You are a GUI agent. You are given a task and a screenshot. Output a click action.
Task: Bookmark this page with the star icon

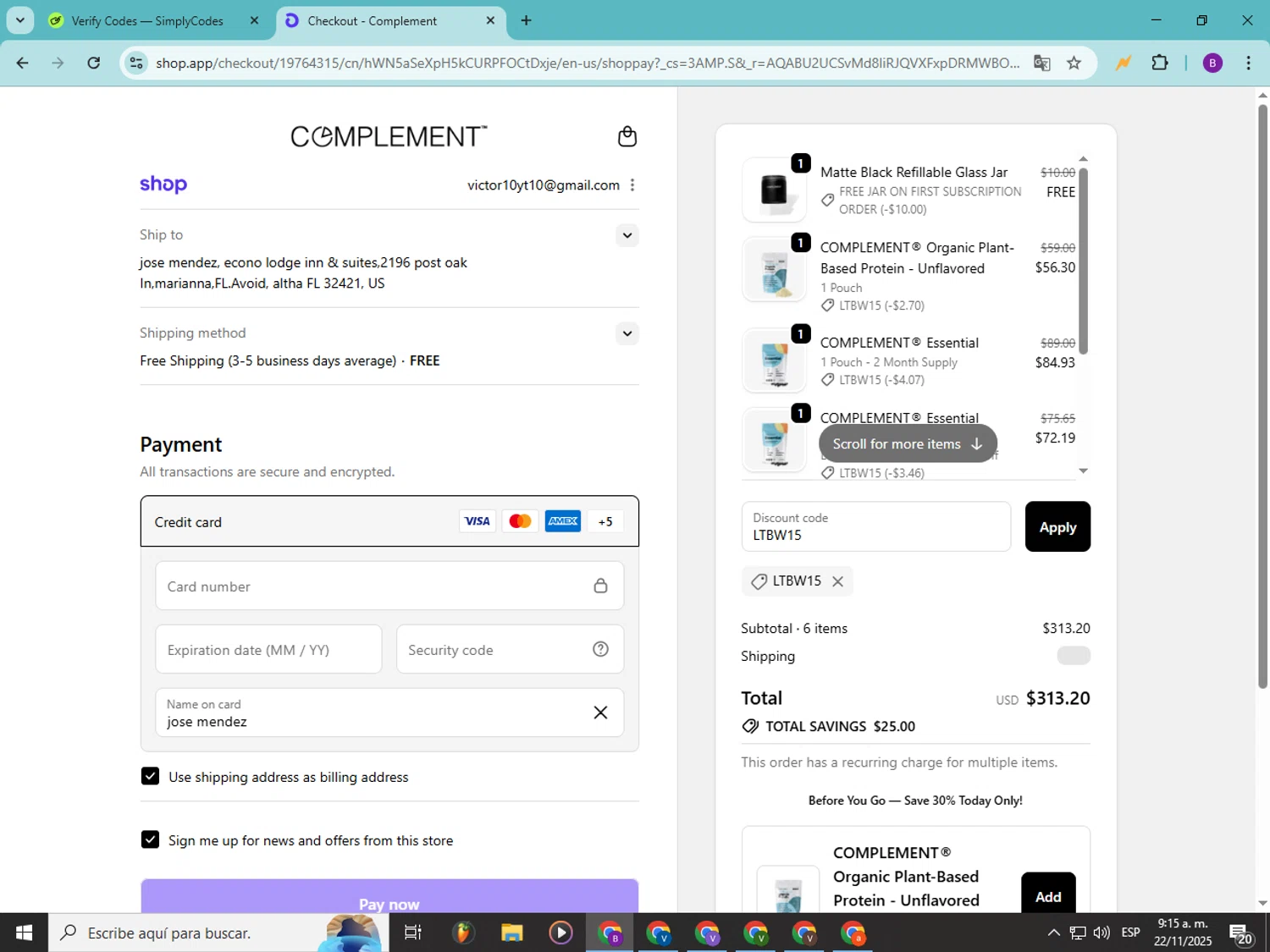1074,63
